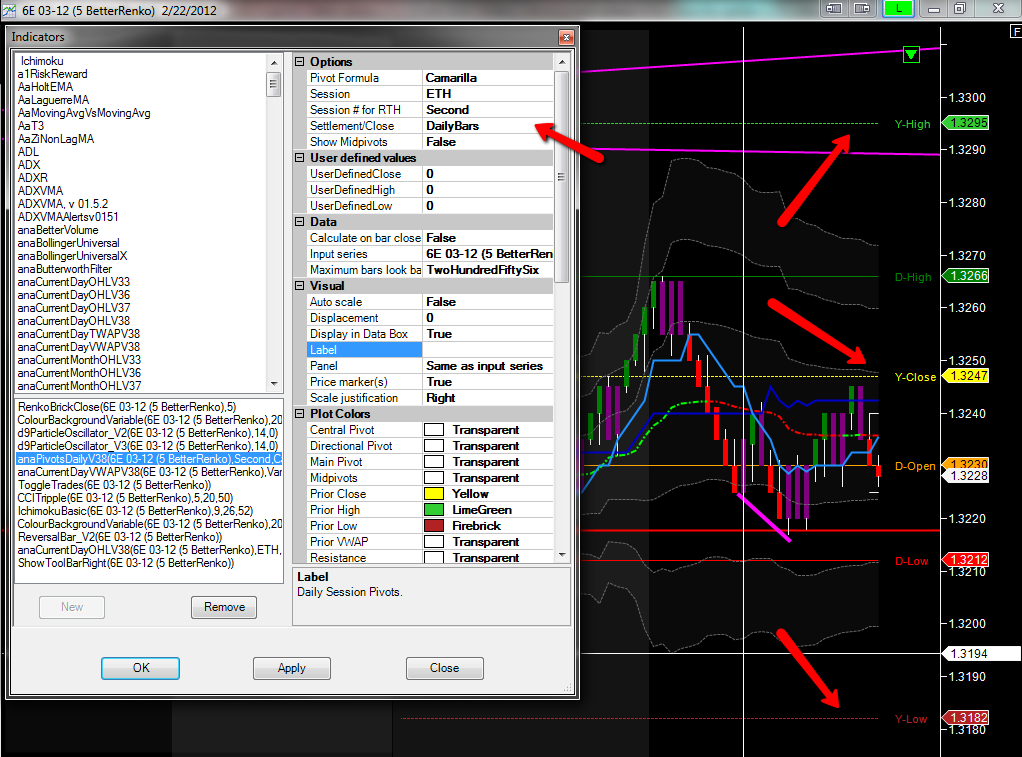Select Ichimoku in indicator list

click(x=42, y=61)
